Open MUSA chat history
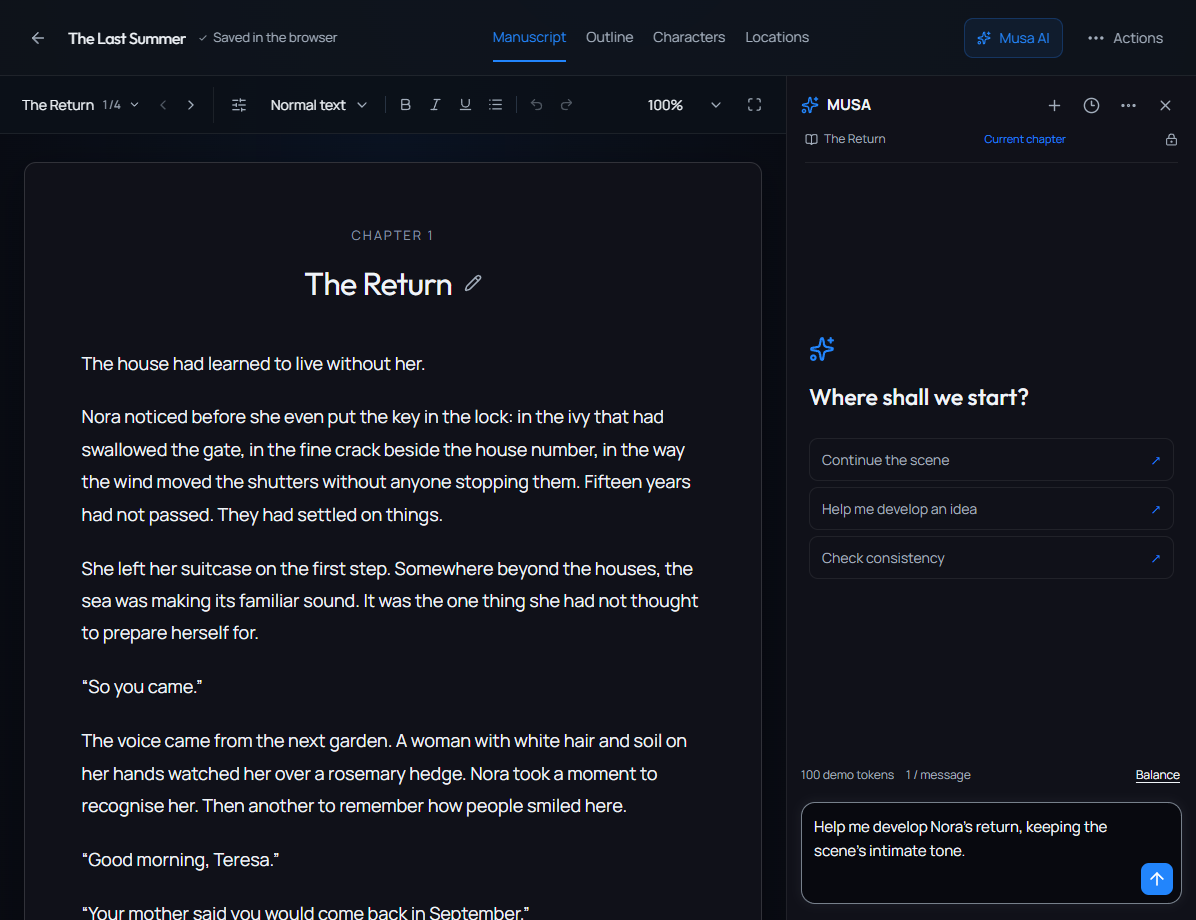 (x=1092, y=105)
